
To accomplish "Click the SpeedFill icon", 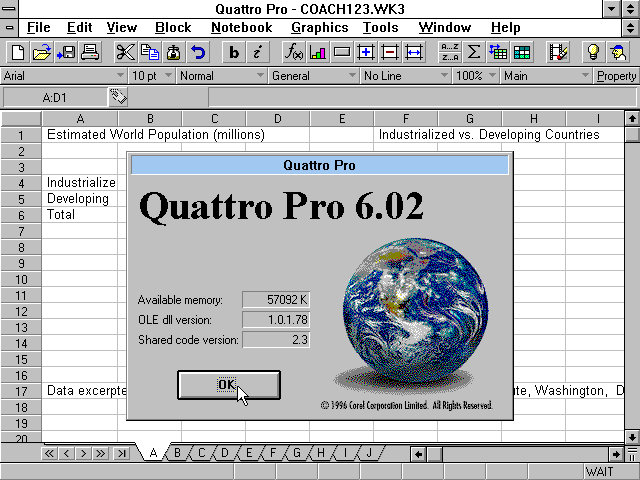I will (x=498, y=53).
